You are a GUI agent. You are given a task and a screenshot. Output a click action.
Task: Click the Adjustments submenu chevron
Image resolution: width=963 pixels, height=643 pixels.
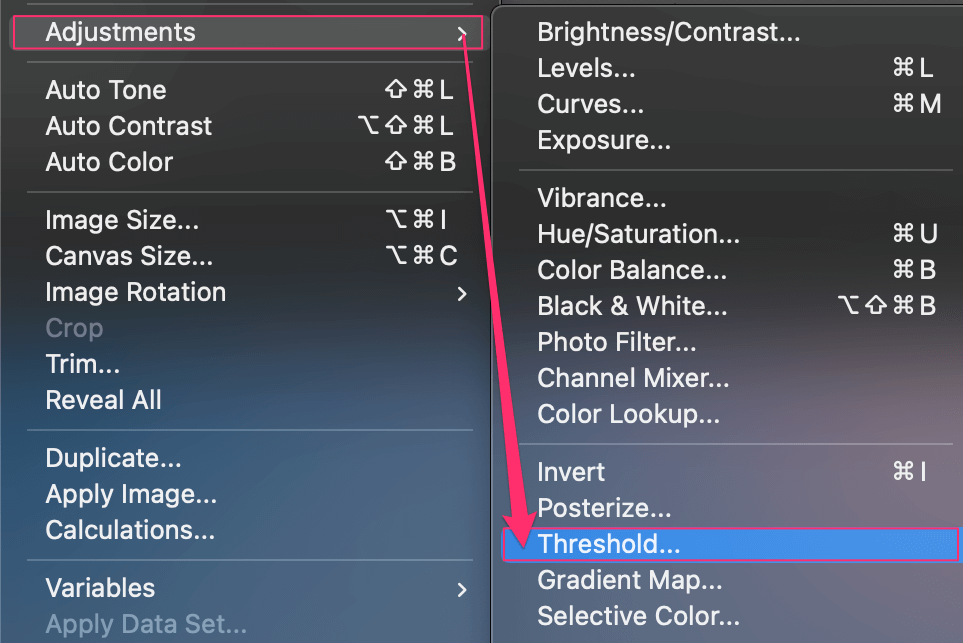[462, 33]
